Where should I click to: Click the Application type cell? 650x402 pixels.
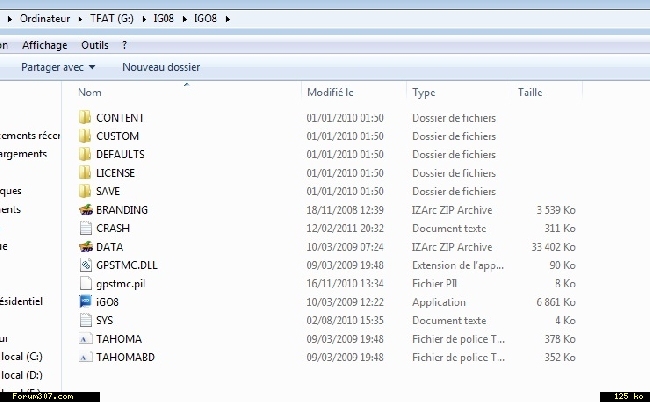coord(439,302)
